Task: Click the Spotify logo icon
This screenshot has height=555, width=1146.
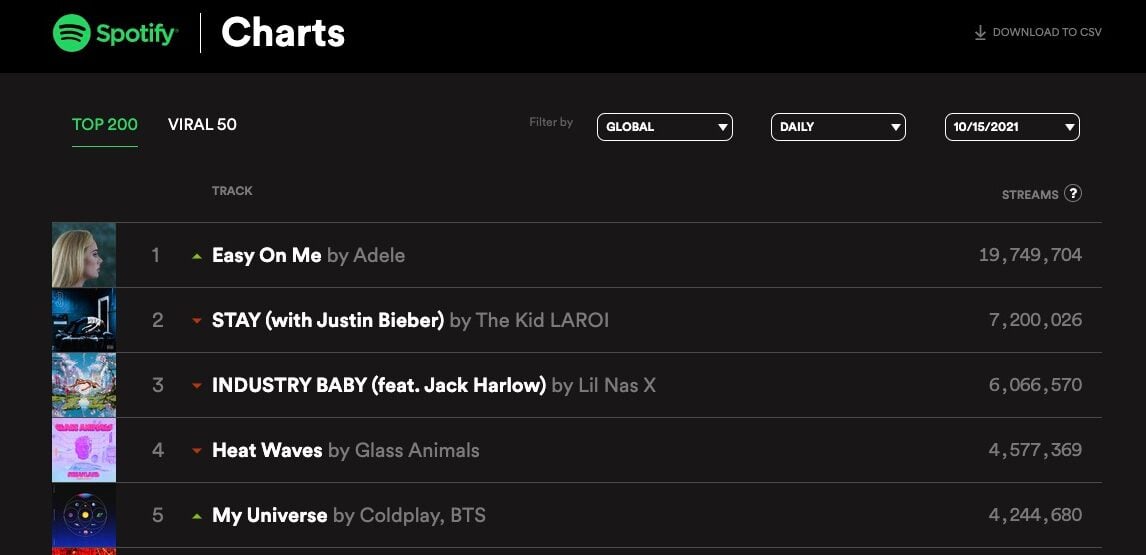Action: point(72,33)
